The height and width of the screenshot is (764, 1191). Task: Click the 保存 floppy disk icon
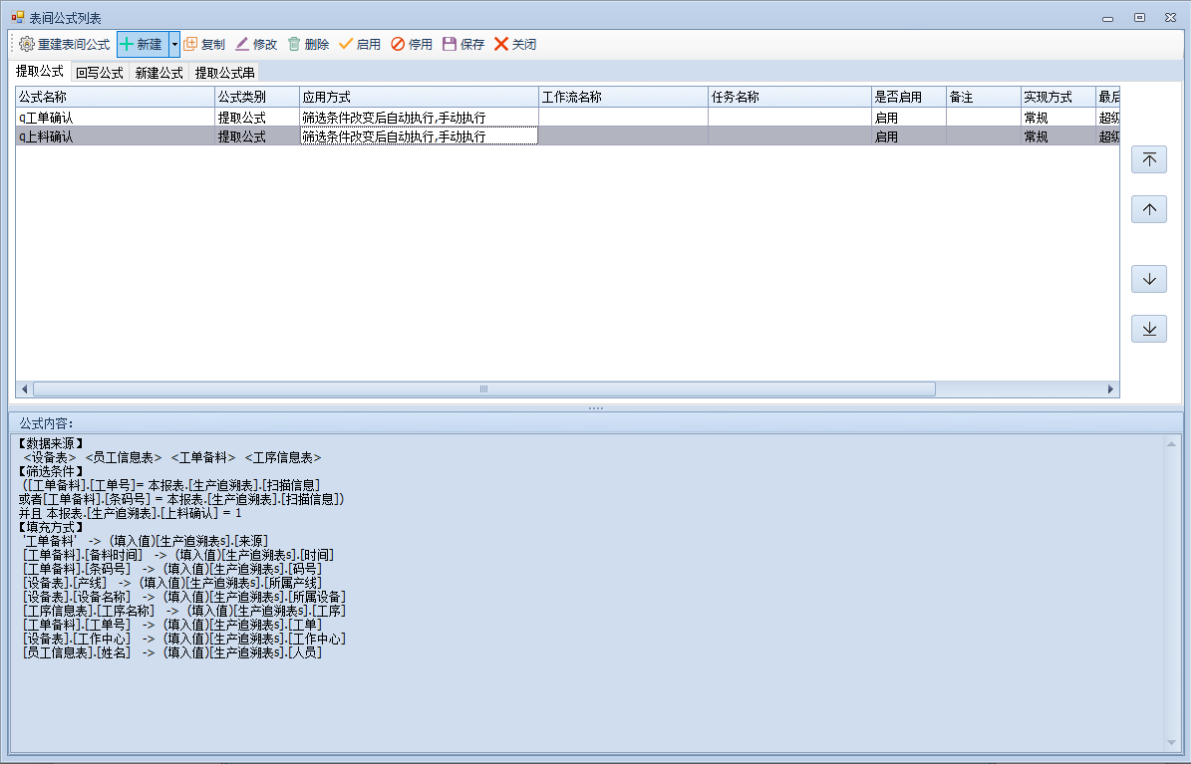coord(450,44)
